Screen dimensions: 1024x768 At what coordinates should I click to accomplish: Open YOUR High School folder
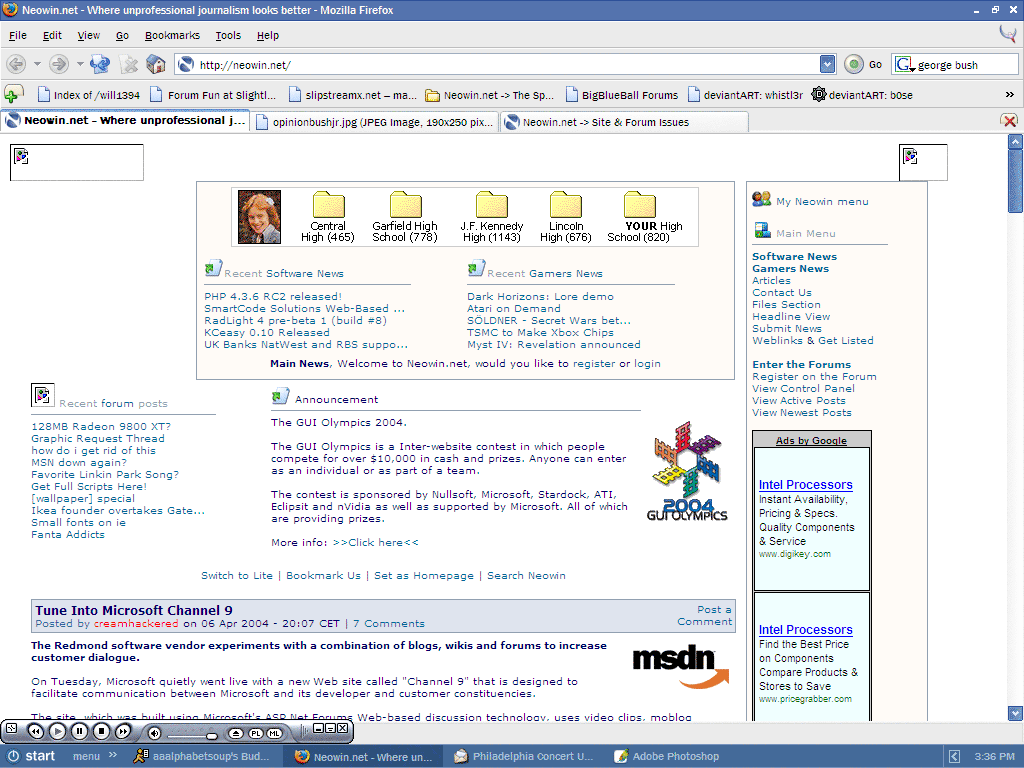pyautogui.click(x=639, y=204)
